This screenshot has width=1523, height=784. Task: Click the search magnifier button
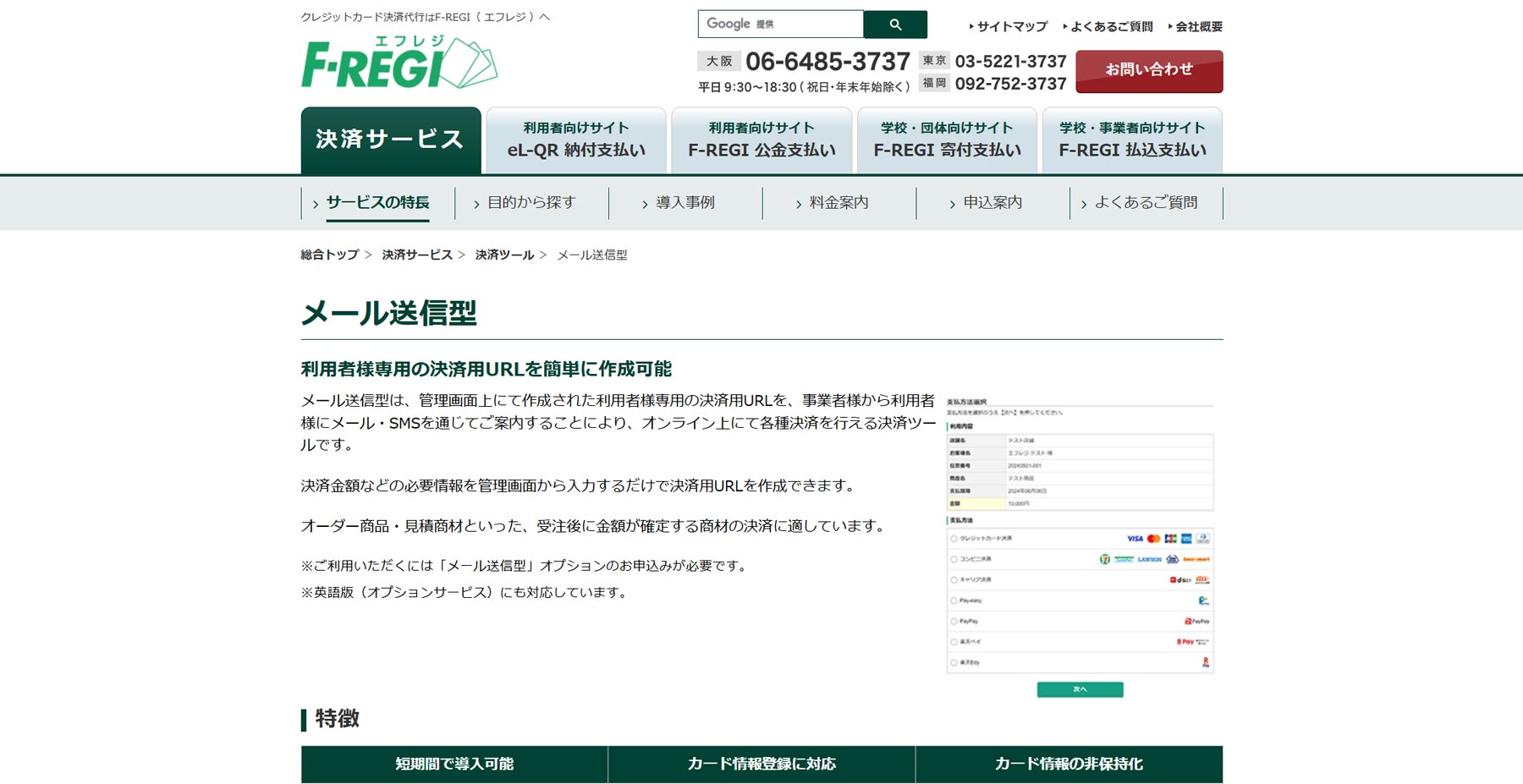click(x=895, y=25)
